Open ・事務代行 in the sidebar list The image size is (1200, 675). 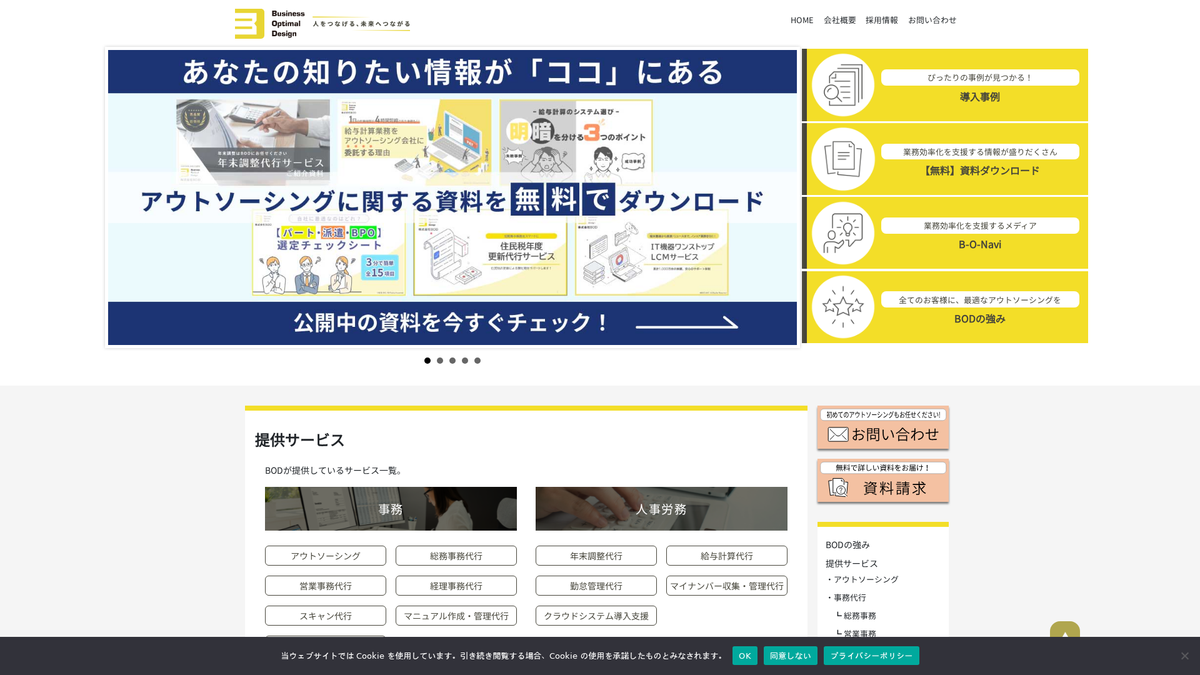846,598
